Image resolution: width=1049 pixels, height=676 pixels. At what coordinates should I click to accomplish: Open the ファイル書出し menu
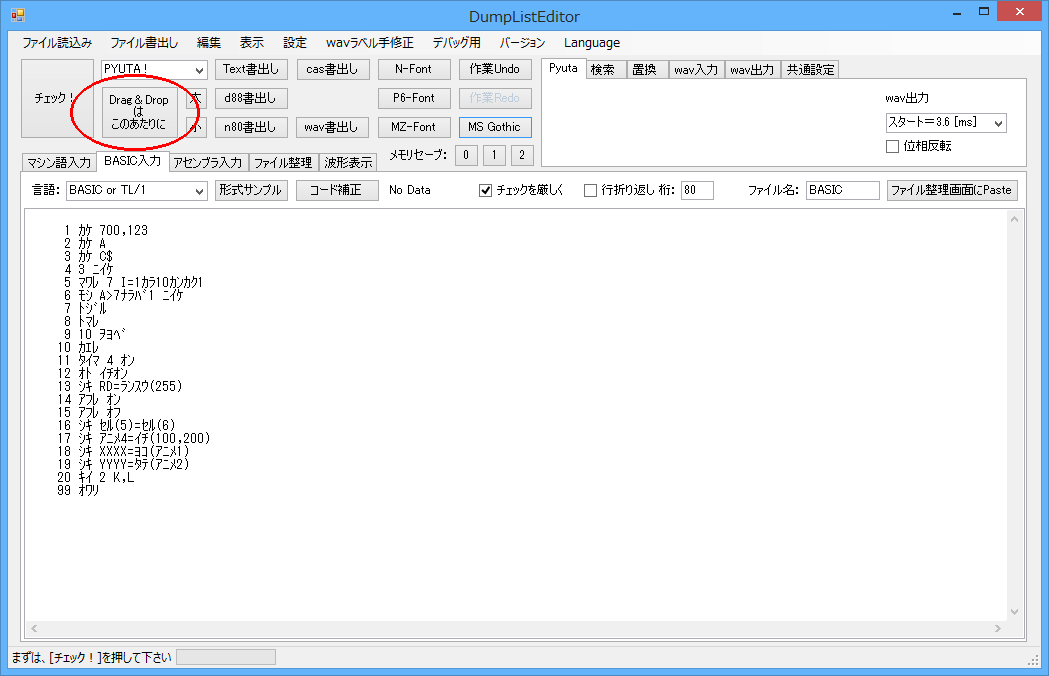pos(144,43)
